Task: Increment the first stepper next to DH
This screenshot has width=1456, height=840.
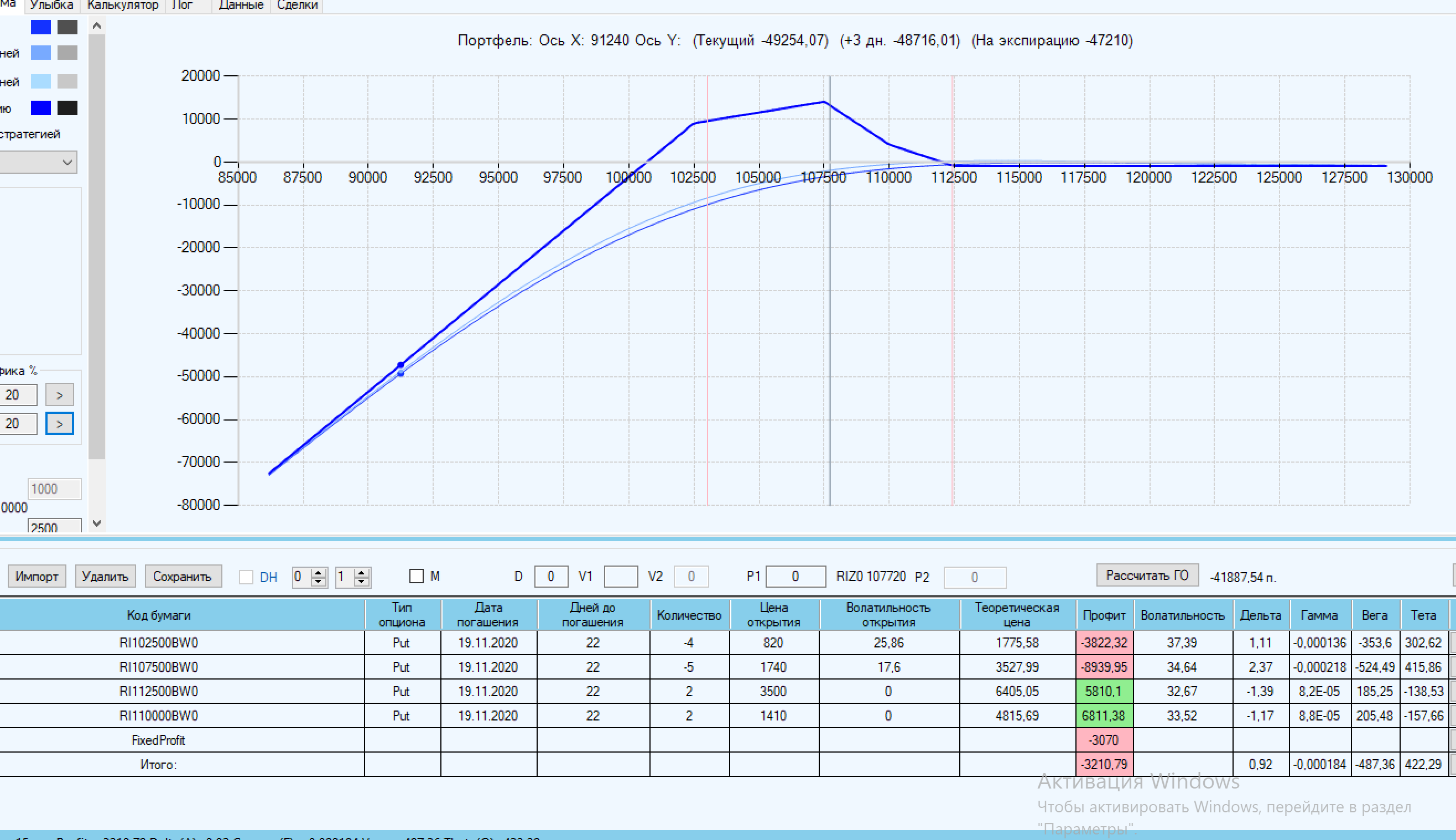Action: pos(318,572)
